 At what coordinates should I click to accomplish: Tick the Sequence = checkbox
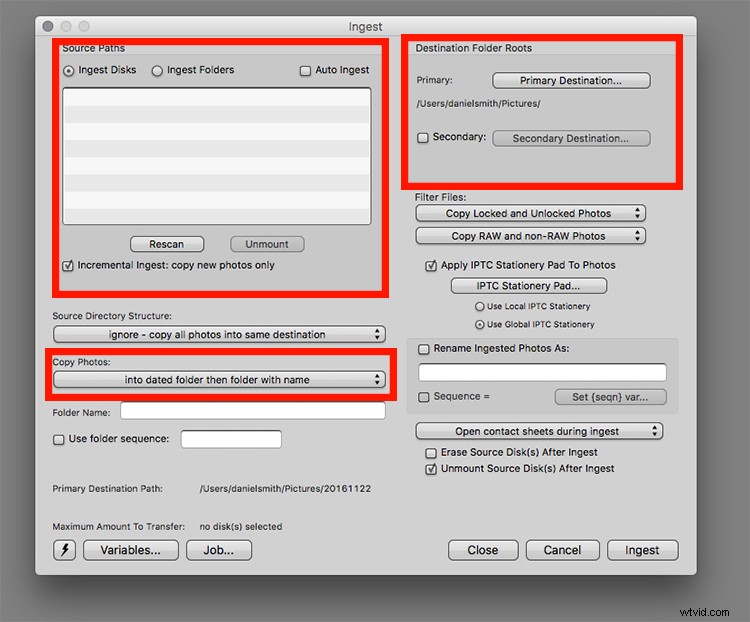(423, 397)
